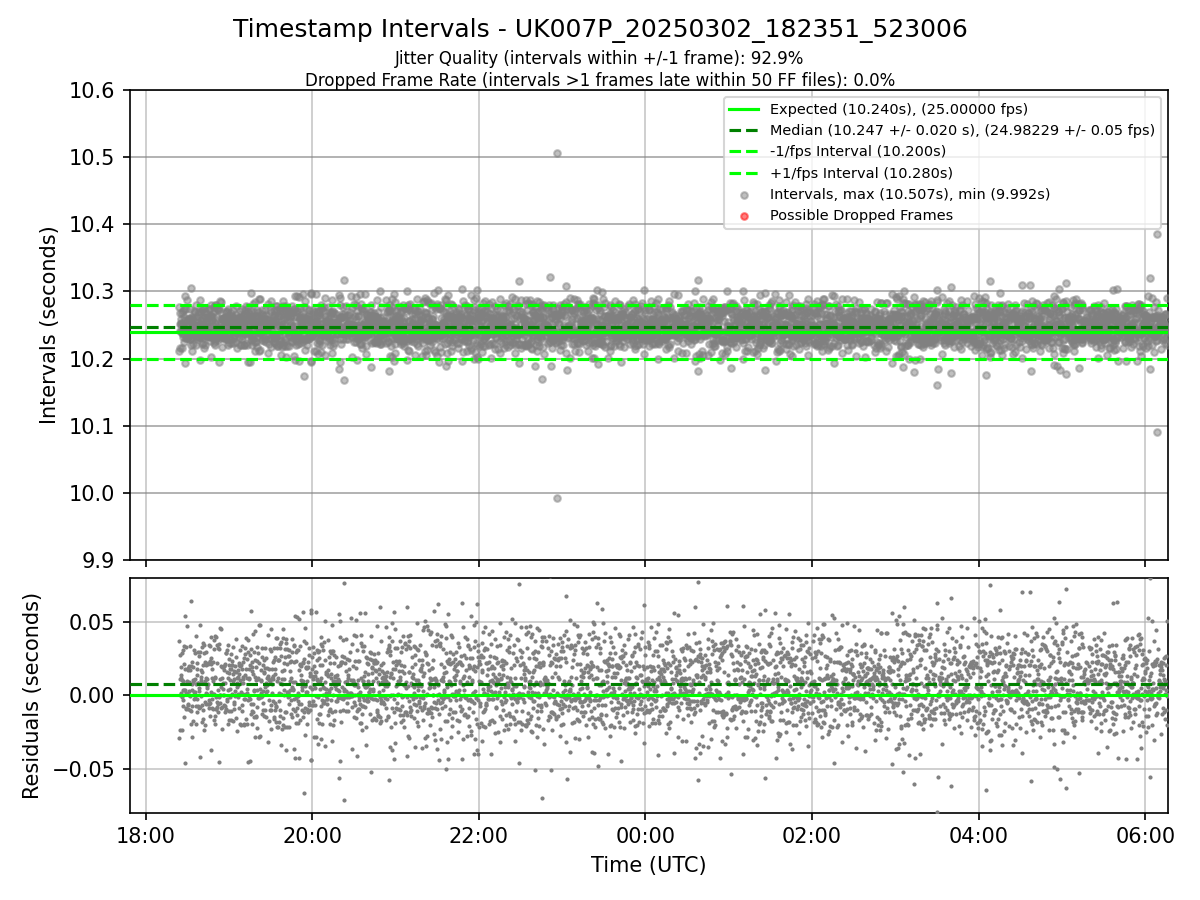This screenshot has height=900, width=1200.
Task: Click the lowest outlier point near 9.992 seconds
Action: click(557, 498)
